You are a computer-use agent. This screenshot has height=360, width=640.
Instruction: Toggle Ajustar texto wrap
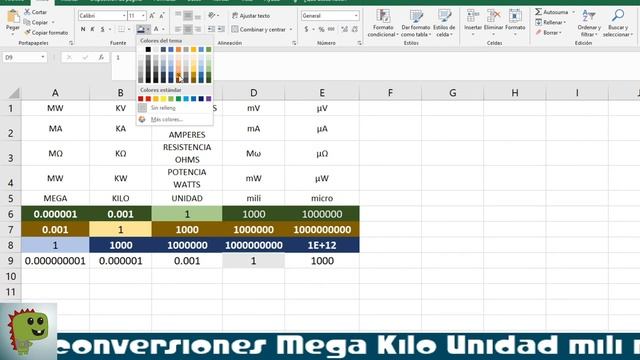tap(251, 16)
